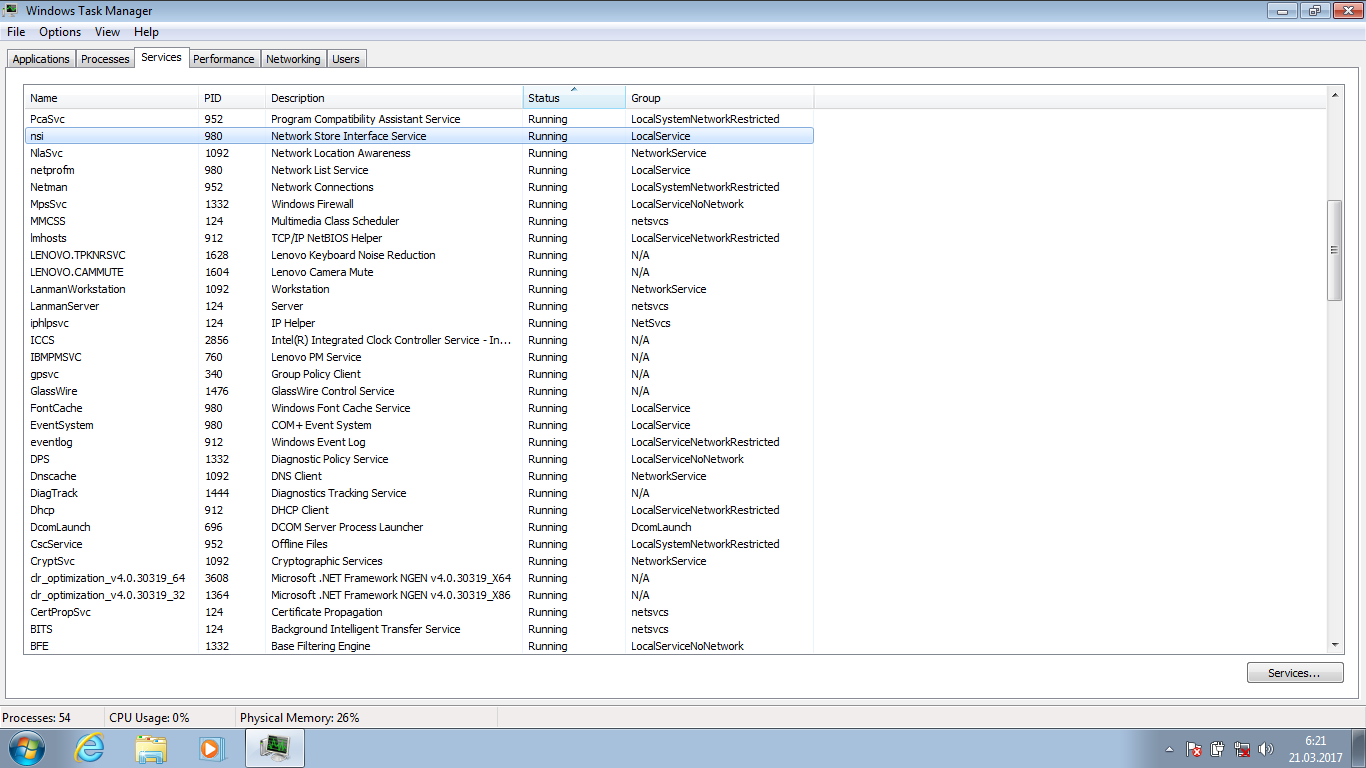Image resolution: width=1366 pixels, height=768 pixels.
Task: Open the Windows Start menu
Action: pyautogui.click(x=25, y=747)
